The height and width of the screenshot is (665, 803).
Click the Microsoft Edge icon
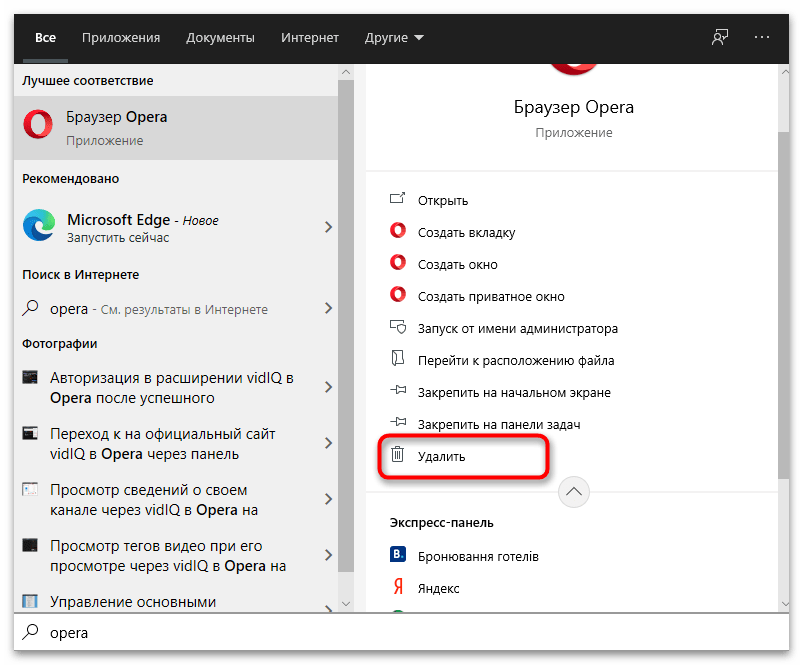coord(39,227)
